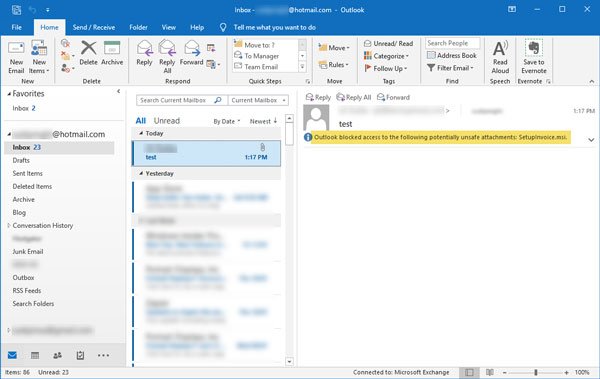
Task: Switch to Mail view in navigation bar
Action: pyautogui.click(x=12, y=355)
